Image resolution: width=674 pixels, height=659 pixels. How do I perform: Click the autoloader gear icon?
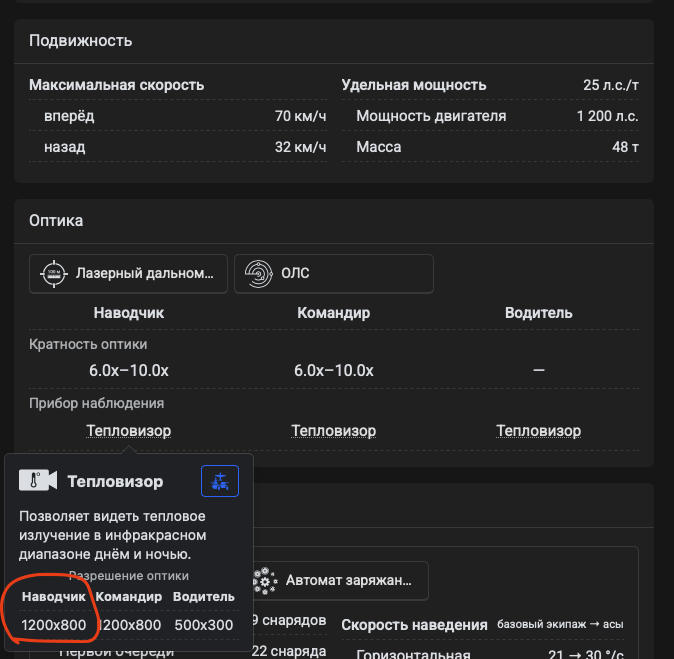point(265,579)
